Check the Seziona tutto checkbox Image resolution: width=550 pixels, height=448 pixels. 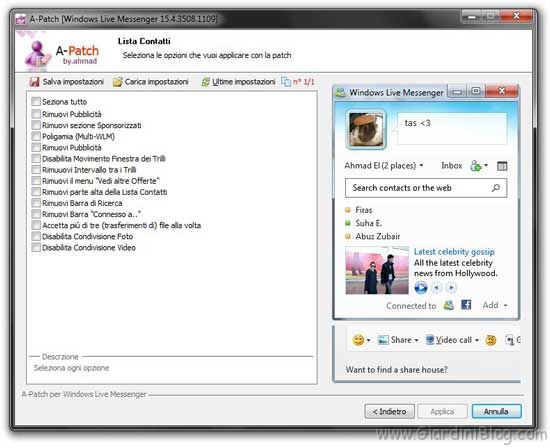(x=36, y=102)
